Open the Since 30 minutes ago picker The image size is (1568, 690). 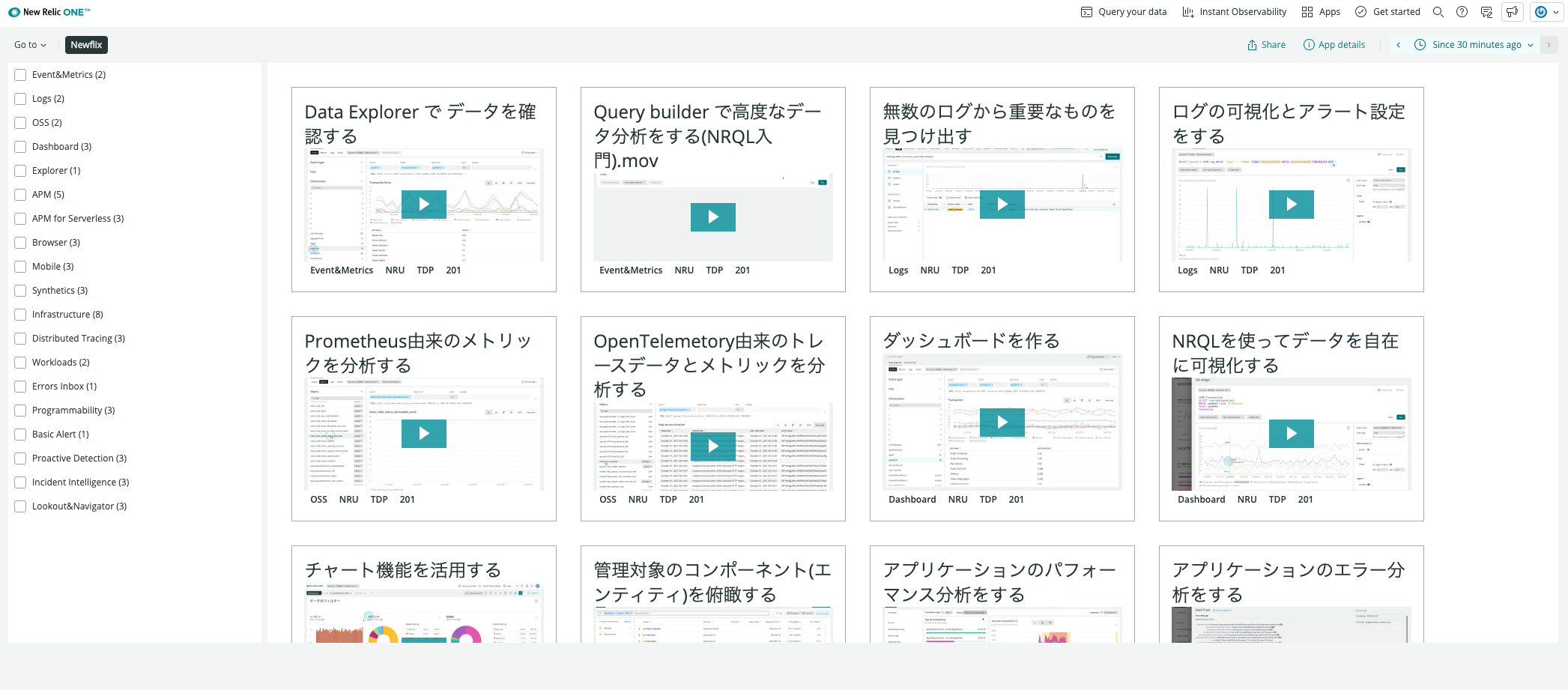tap(1474, 45)
